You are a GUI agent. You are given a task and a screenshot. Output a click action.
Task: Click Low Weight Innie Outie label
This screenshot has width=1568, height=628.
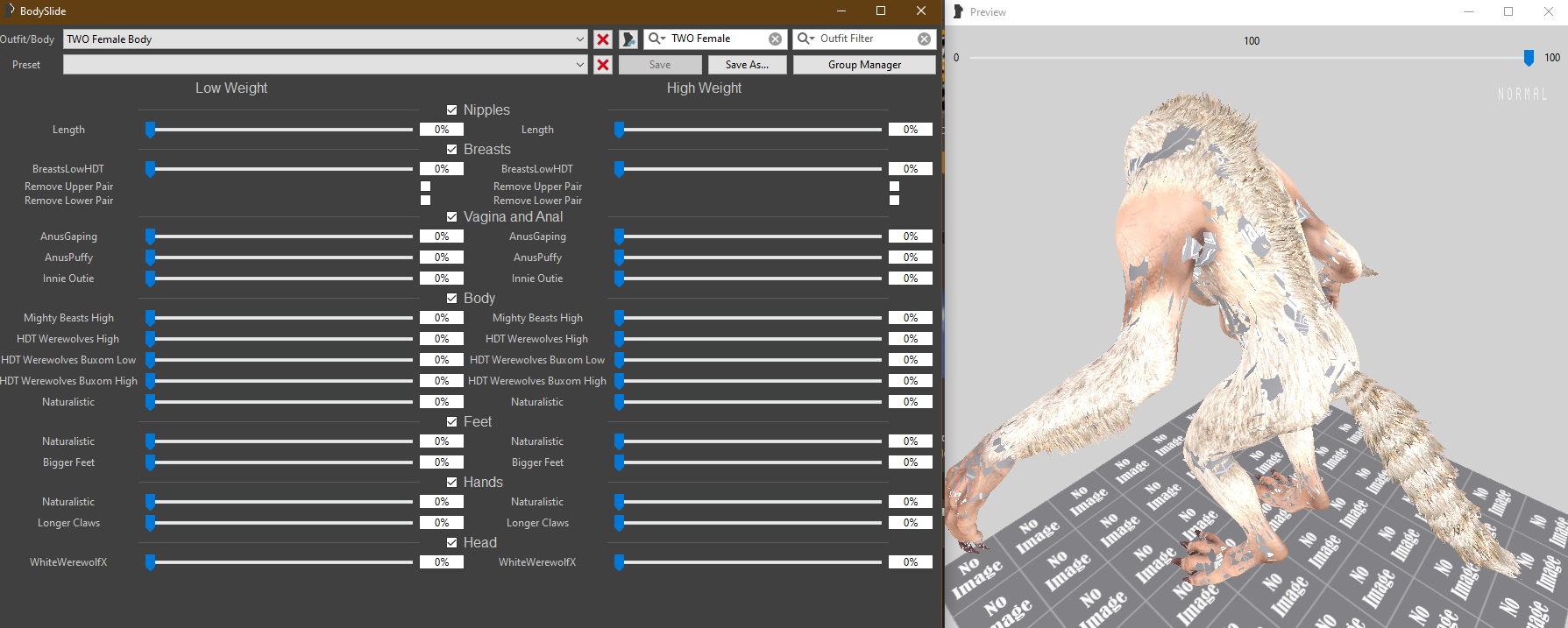click(68, 279)
